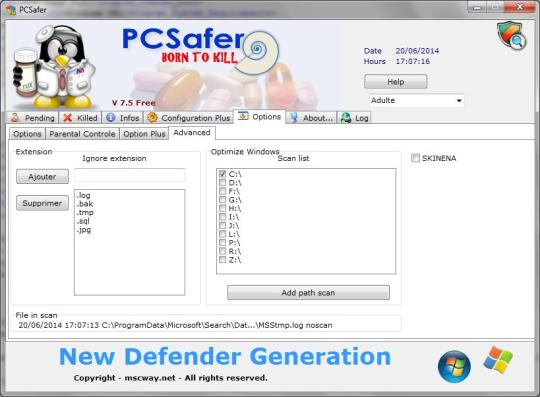Viewport: 540px width, 397px height.
Task: Check the R:\ drive checkbox
Action: [222, 251]
